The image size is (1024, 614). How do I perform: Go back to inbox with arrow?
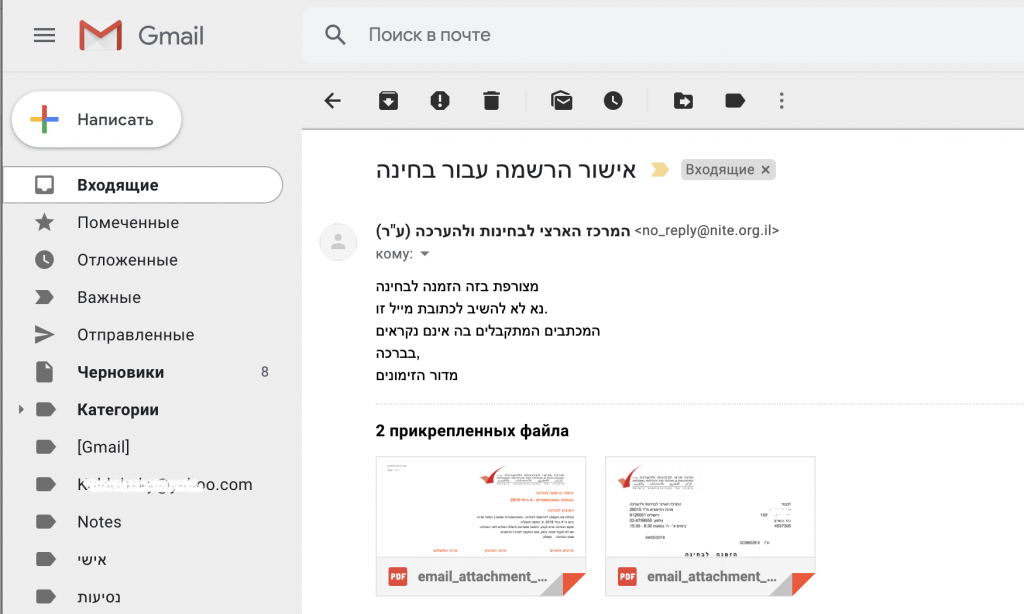pyautogui.click(x=333, y=100)
